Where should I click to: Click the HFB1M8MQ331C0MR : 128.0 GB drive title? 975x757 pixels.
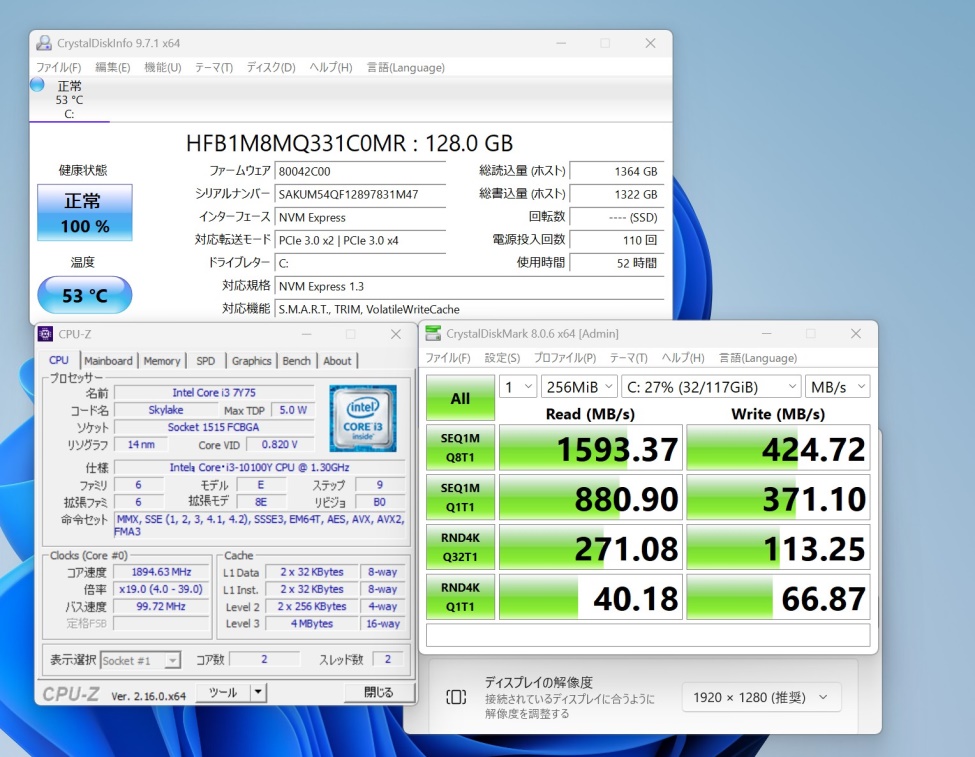(349, 143)
